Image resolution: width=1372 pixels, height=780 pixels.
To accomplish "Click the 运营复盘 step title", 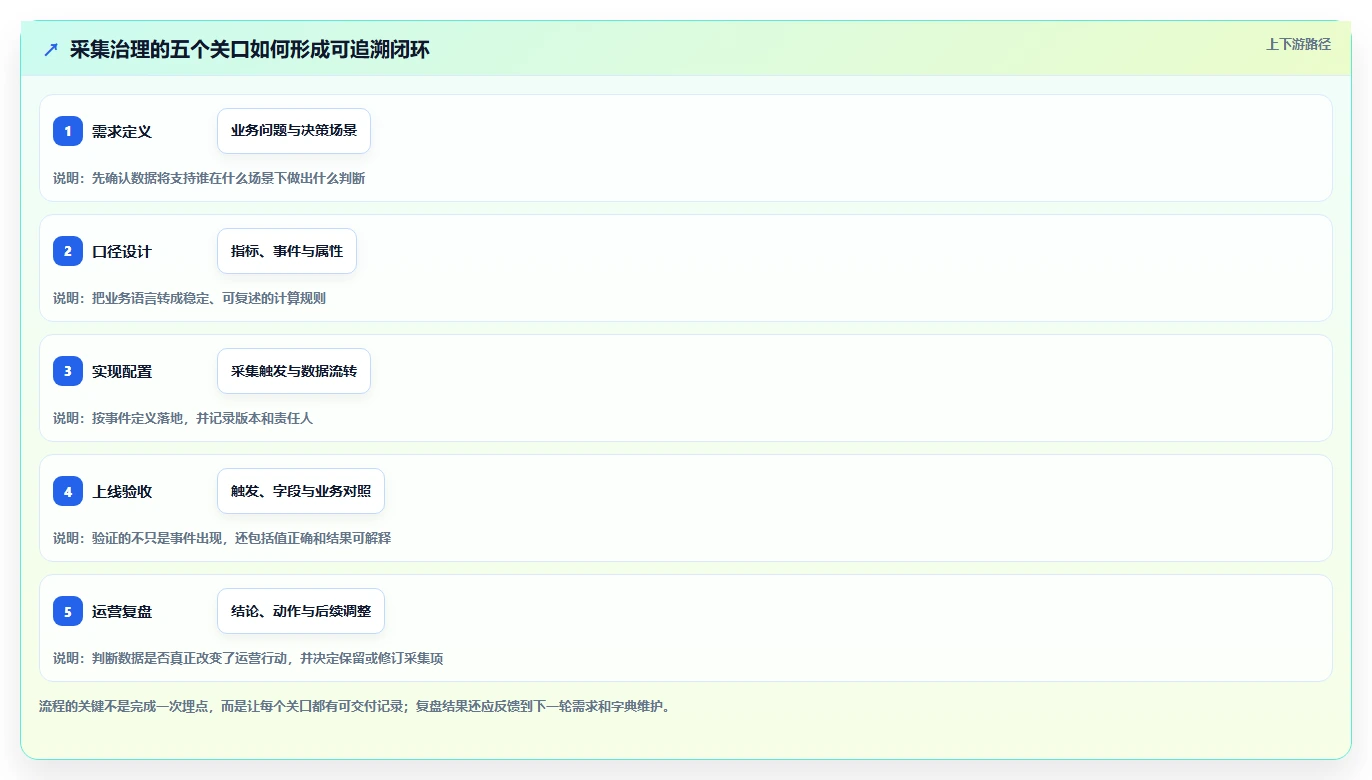I will (122, 612).
